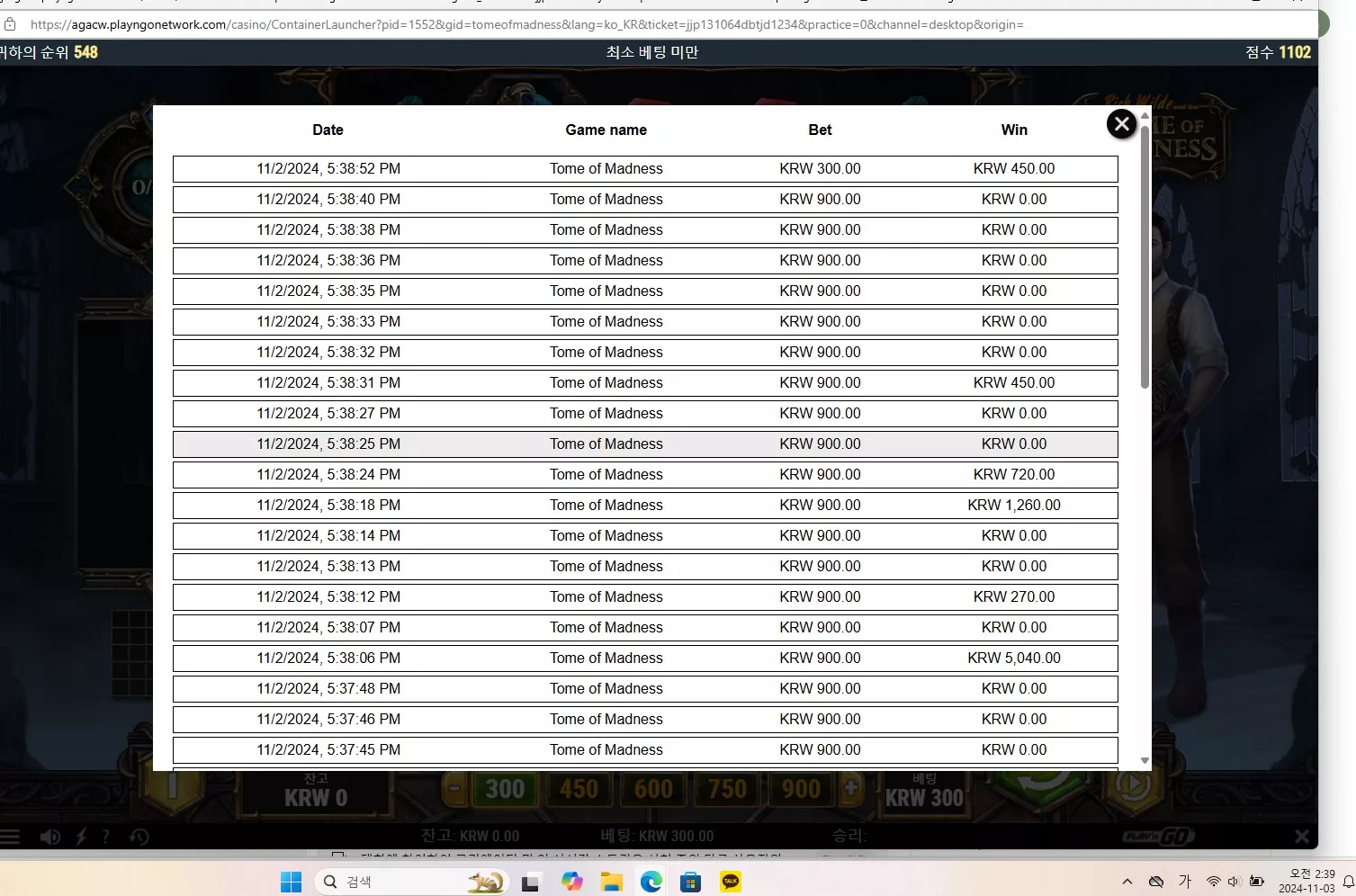This screenshot has width=1356, height=896.
Task: Select the 450 bet value
Action: click(579, 789)
